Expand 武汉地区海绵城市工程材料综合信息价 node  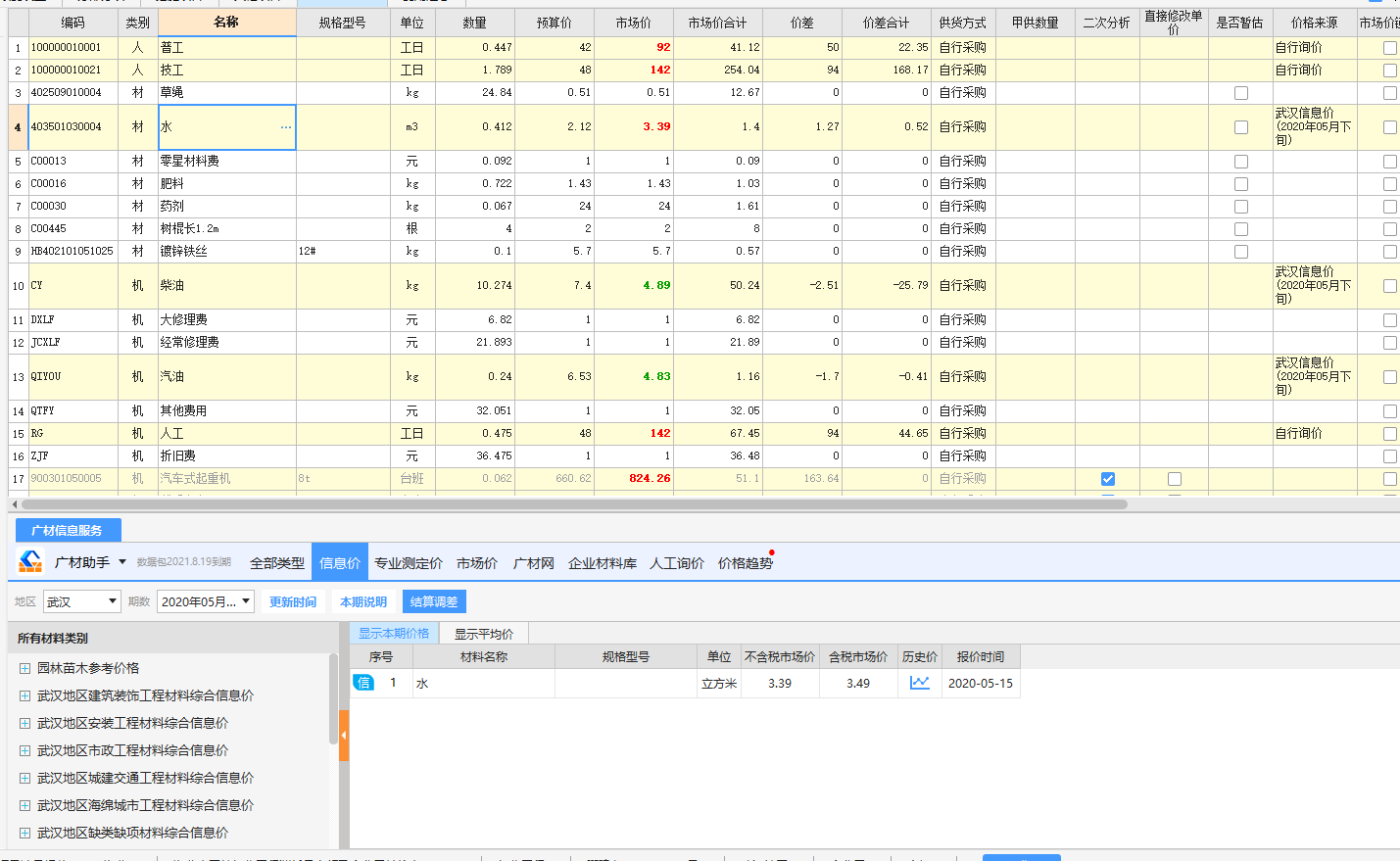point(24,805)
